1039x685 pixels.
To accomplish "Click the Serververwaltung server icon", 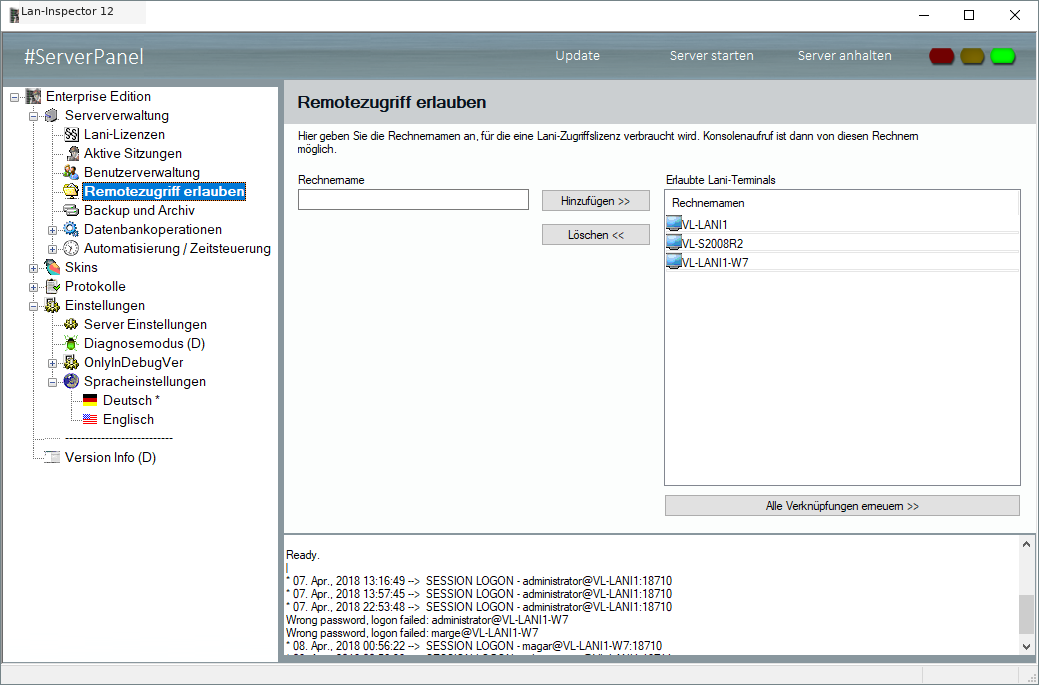I will [52, 116].
